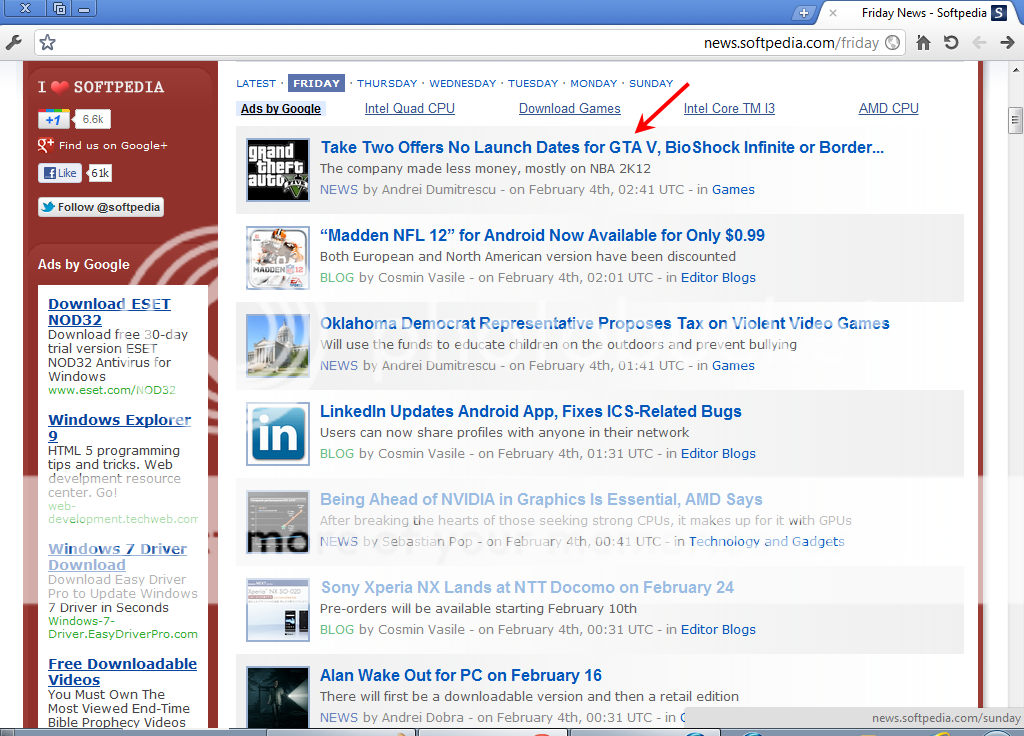Click the Sony Xperia NX thumbnail
1024x736 pixels.
tap(278, 610)
